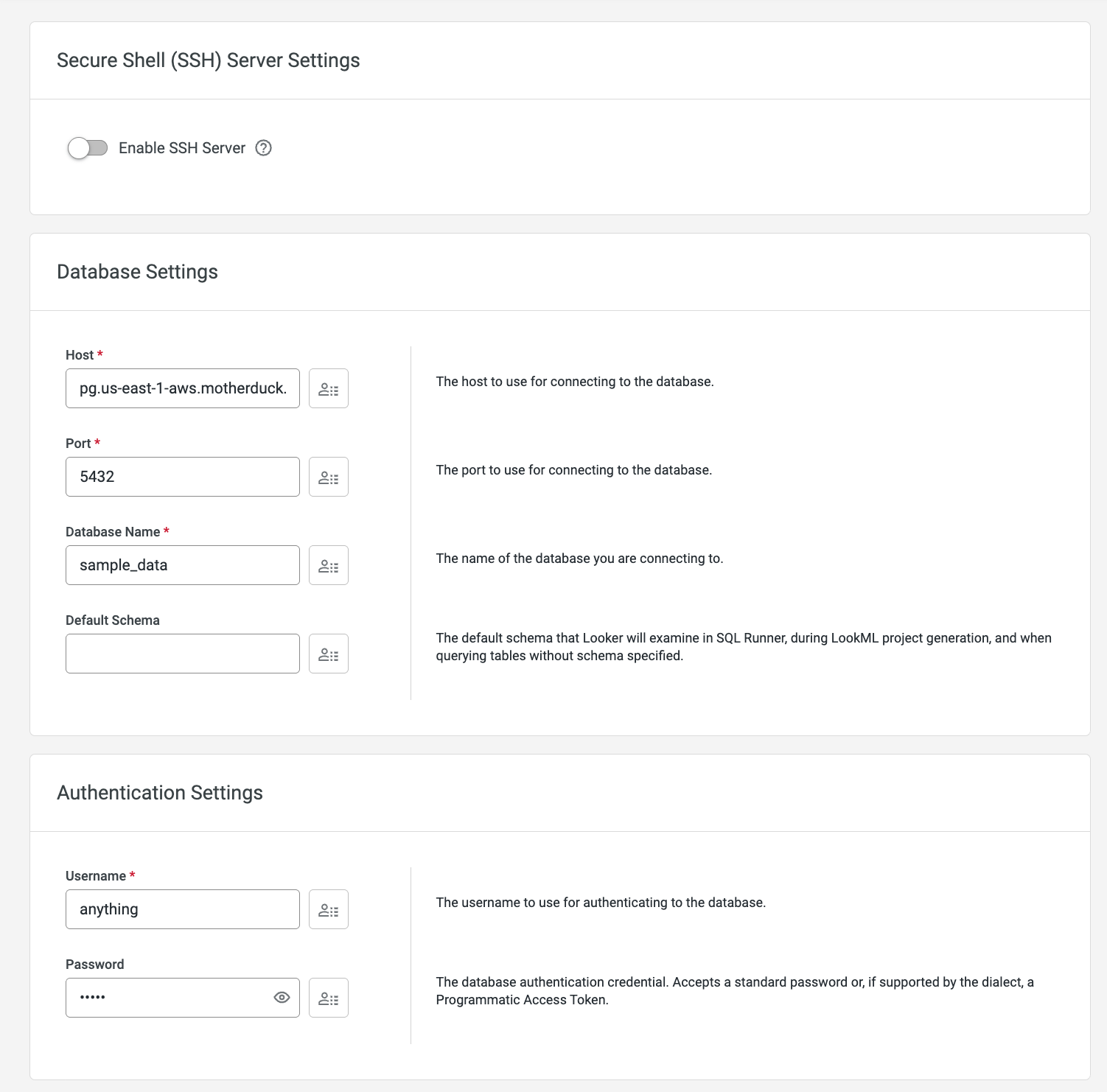The image size is (1107, 1092).
Task: Open the SSH Server help tooltip icon
Action: click(x=263, y=148)
